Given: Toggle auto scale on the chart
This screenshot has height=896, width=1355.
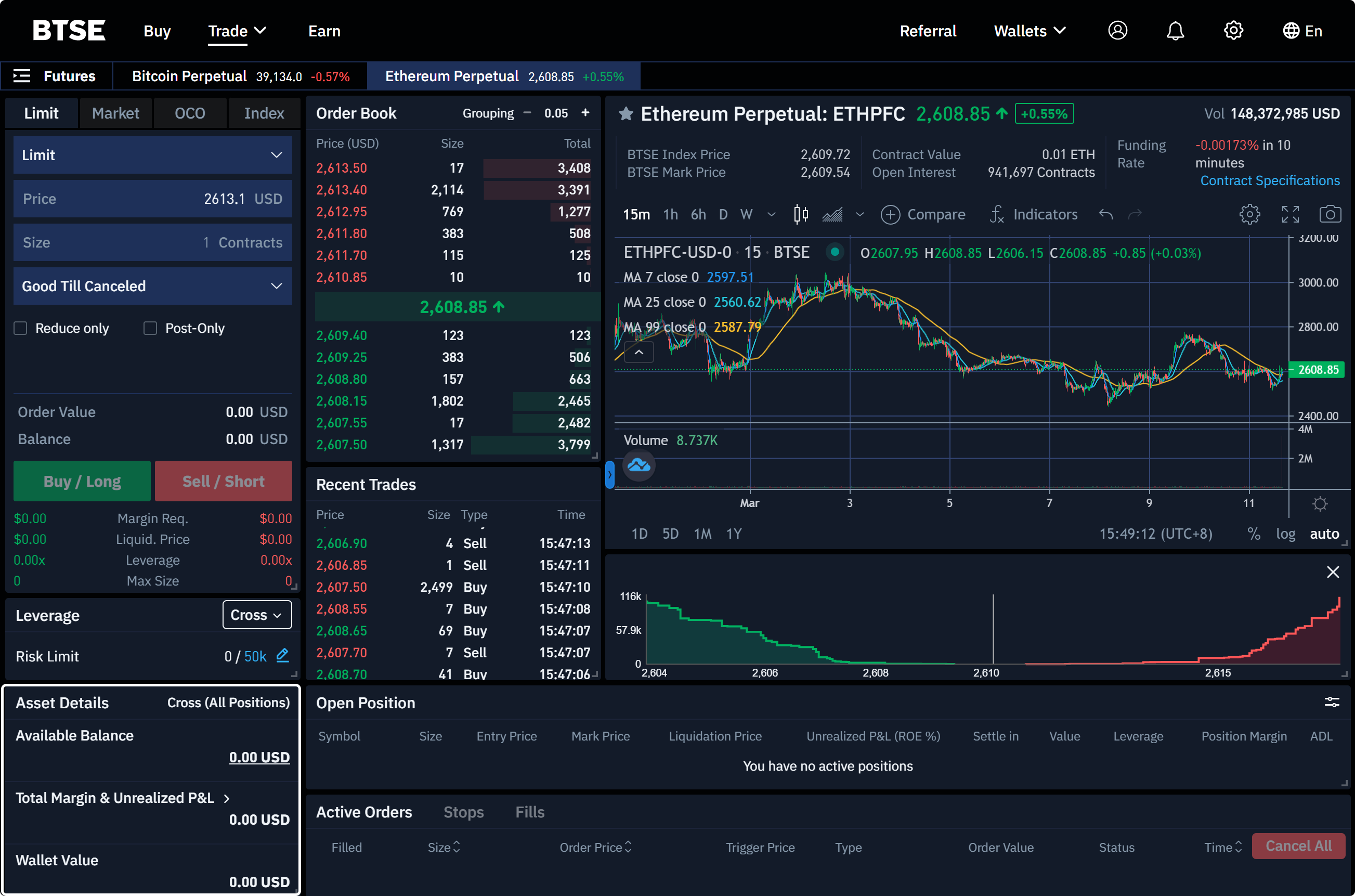Looking at the screenshot, I should 1324,533.
